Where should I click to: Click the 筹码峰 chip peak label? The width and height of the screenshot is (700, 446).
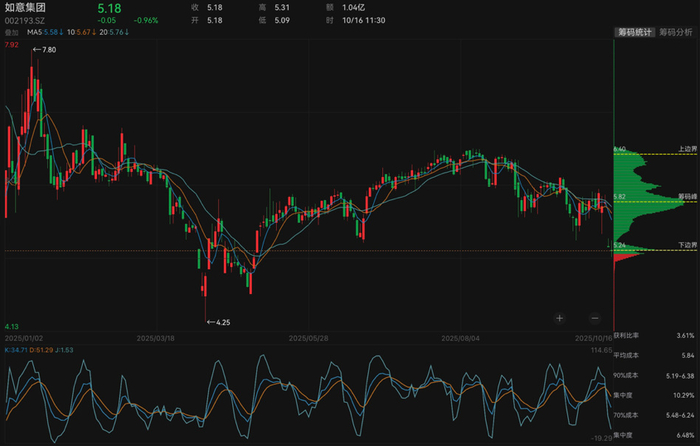pyautogui.click(x=686, y=196)
